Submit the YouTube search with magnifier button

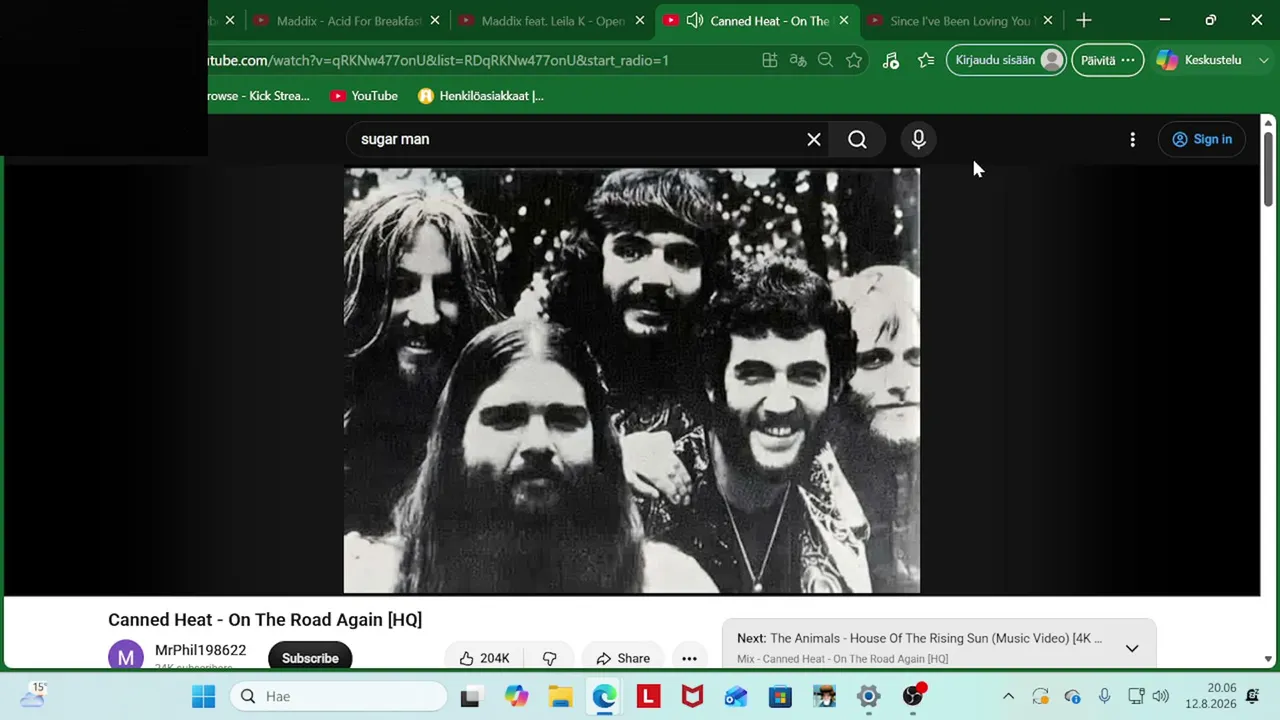(857, 140)
